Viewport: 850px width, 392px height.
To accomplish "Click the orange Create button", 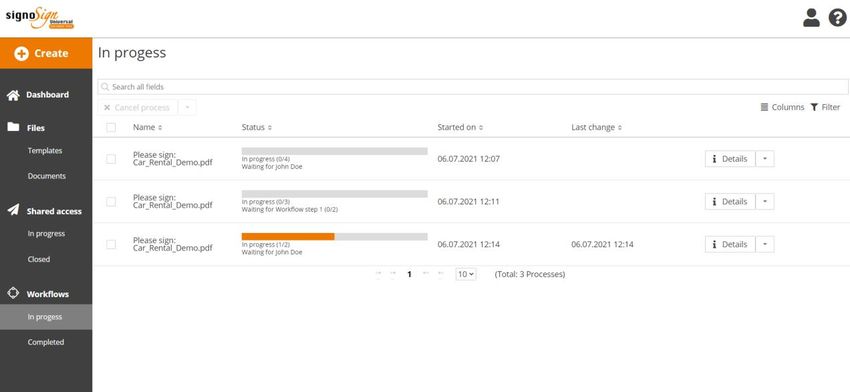I will (x=46, y=53).
